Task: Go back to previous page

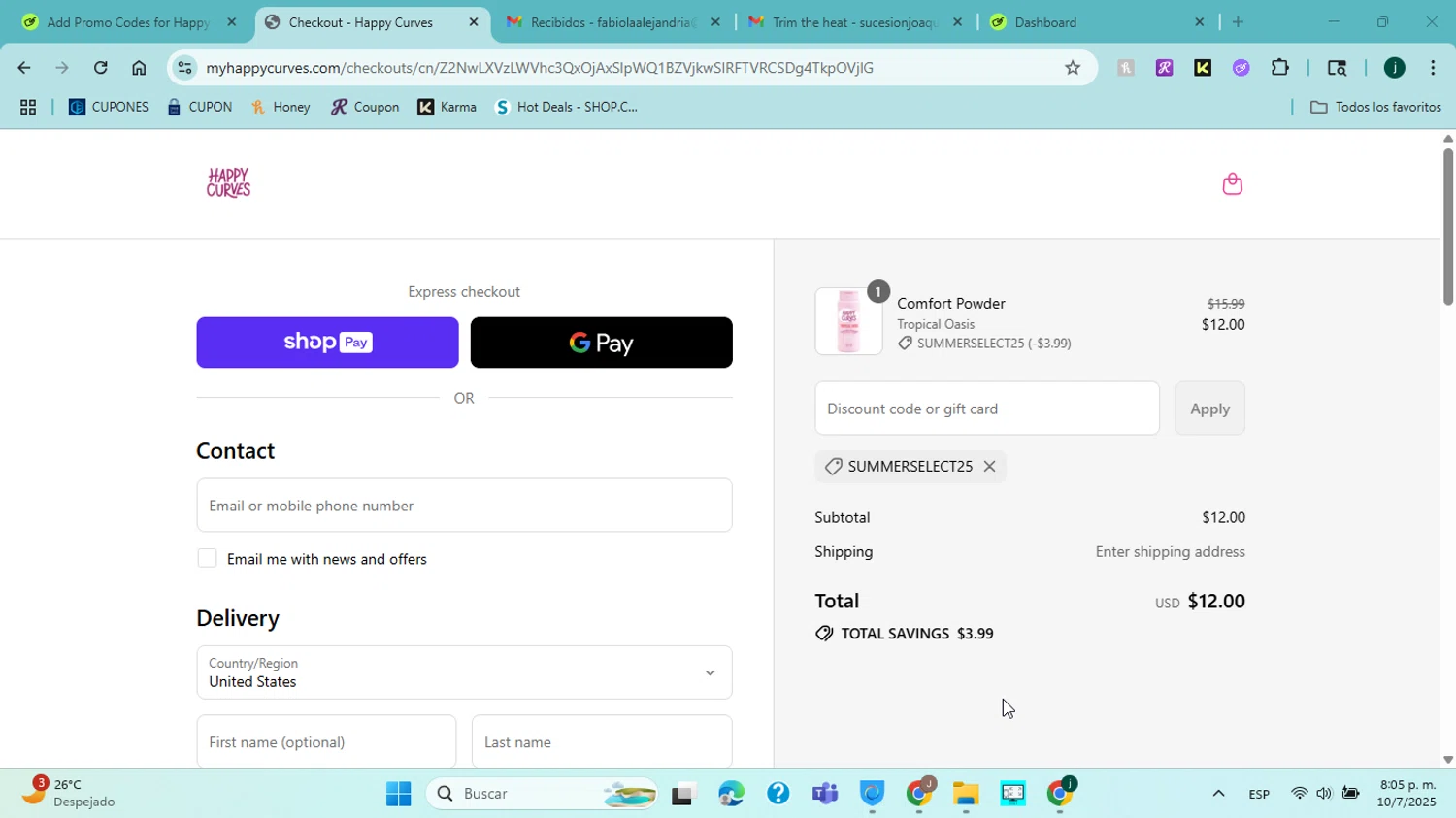Action: click(x=23, y=68)
